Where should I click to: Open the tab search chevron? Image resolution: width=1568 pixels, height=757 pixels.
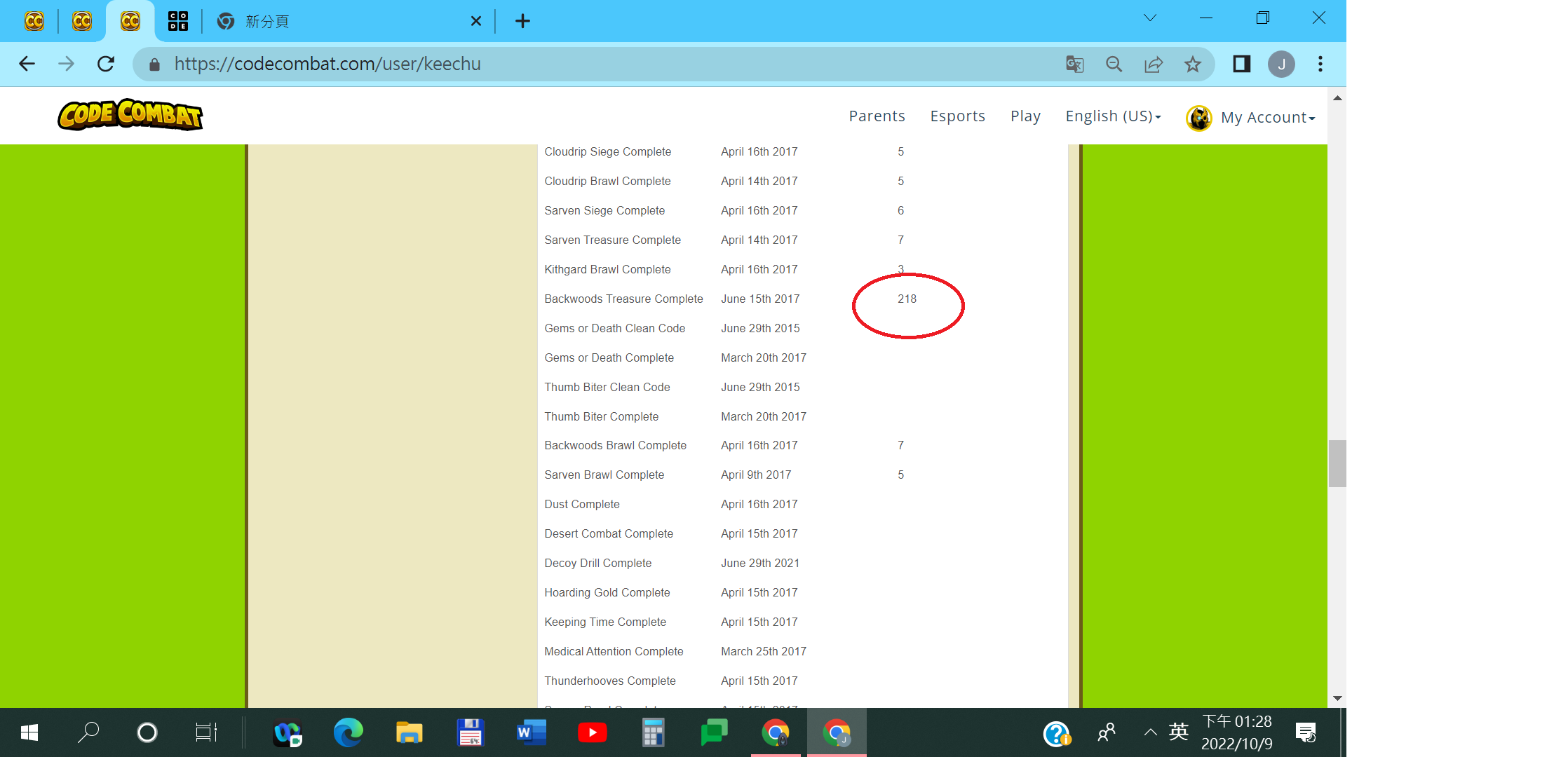pyautogui.click(x=1150, y=18)
